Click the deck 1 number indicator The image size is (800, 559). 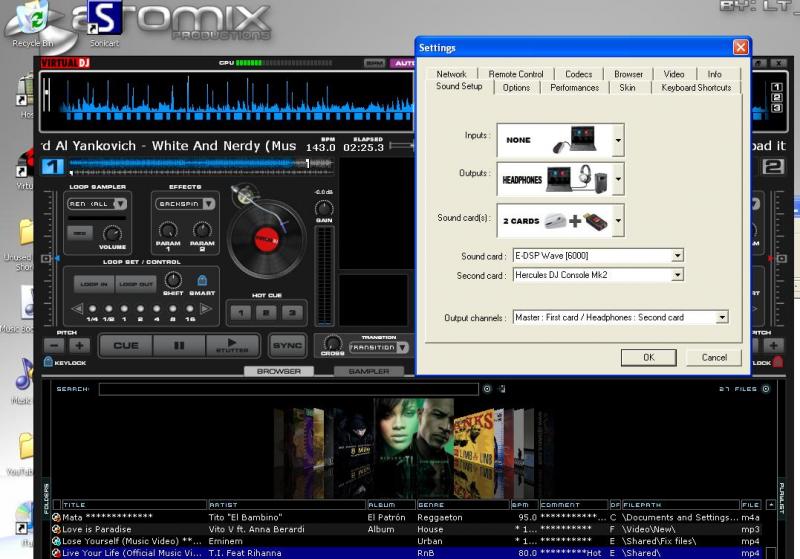(x=53, y=166)
